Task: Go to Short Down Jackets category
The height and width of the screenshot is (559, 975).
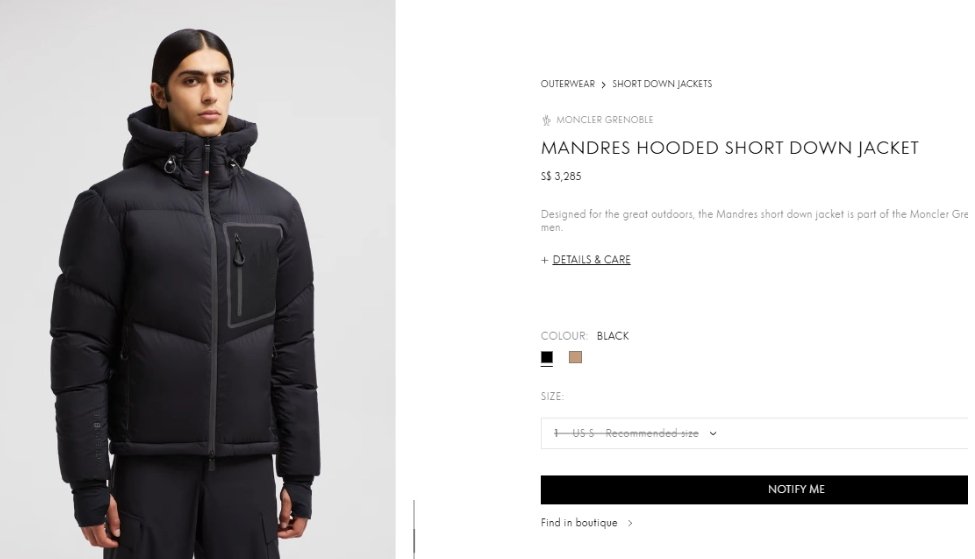Action: point(662,84)
